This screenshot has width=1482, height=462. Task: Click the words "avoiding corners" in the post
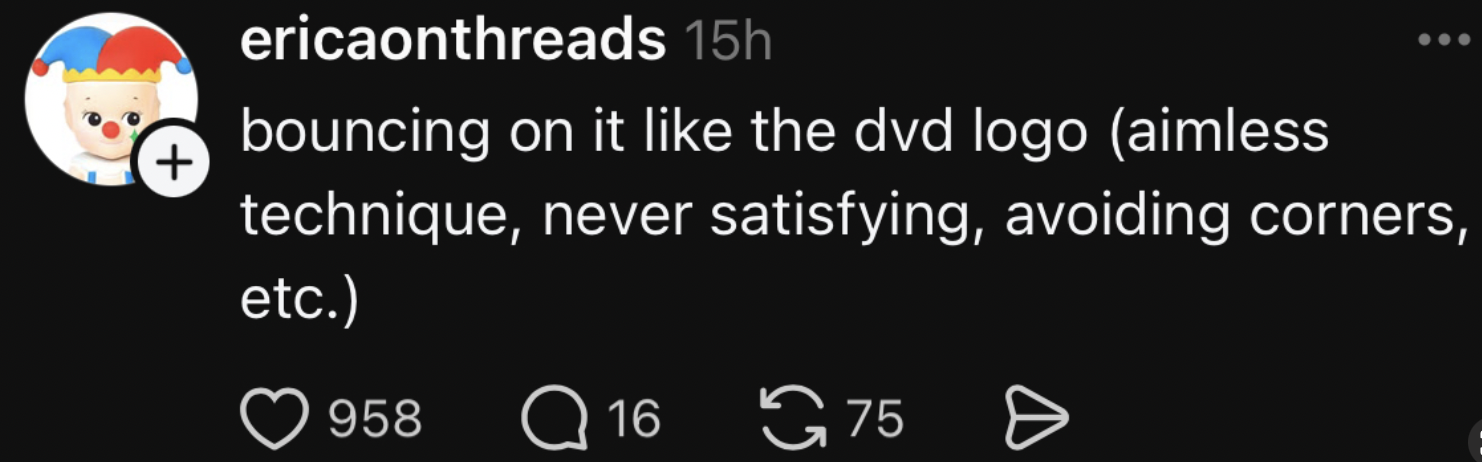(1229, 215)
